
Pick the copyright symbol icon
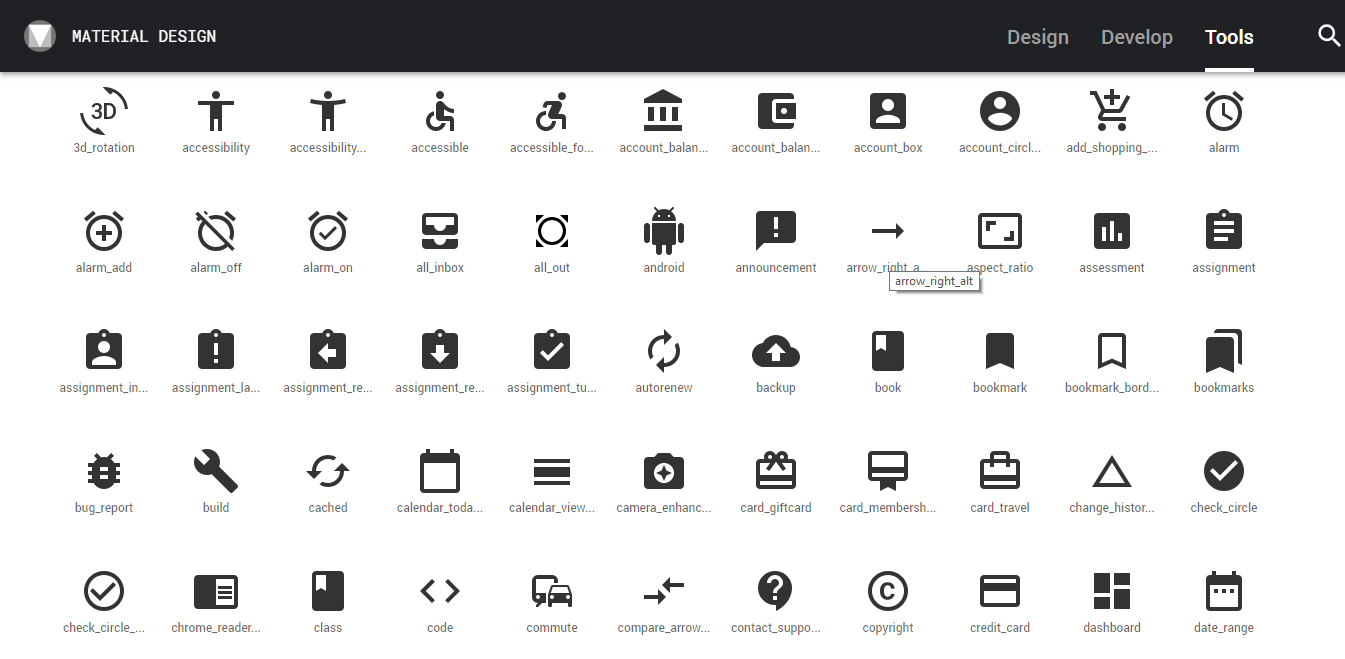(888, 591)
